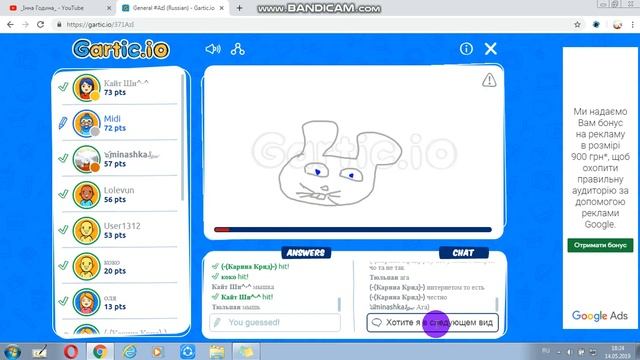Click the 13 pts player avatar
The height and width of the screenshot is (360, 640).
click(87, 302)
